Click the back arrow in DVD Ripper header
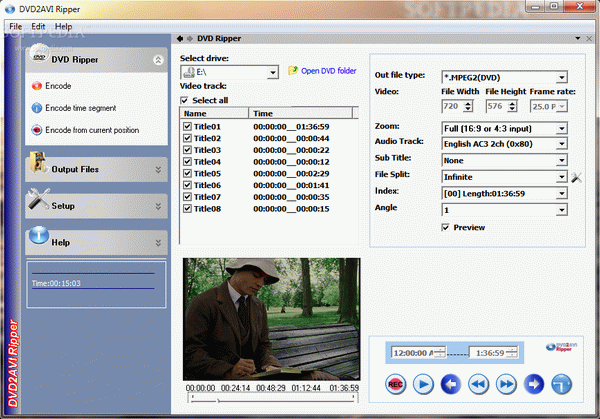This screenshot has width=600, height=419. 180,39
